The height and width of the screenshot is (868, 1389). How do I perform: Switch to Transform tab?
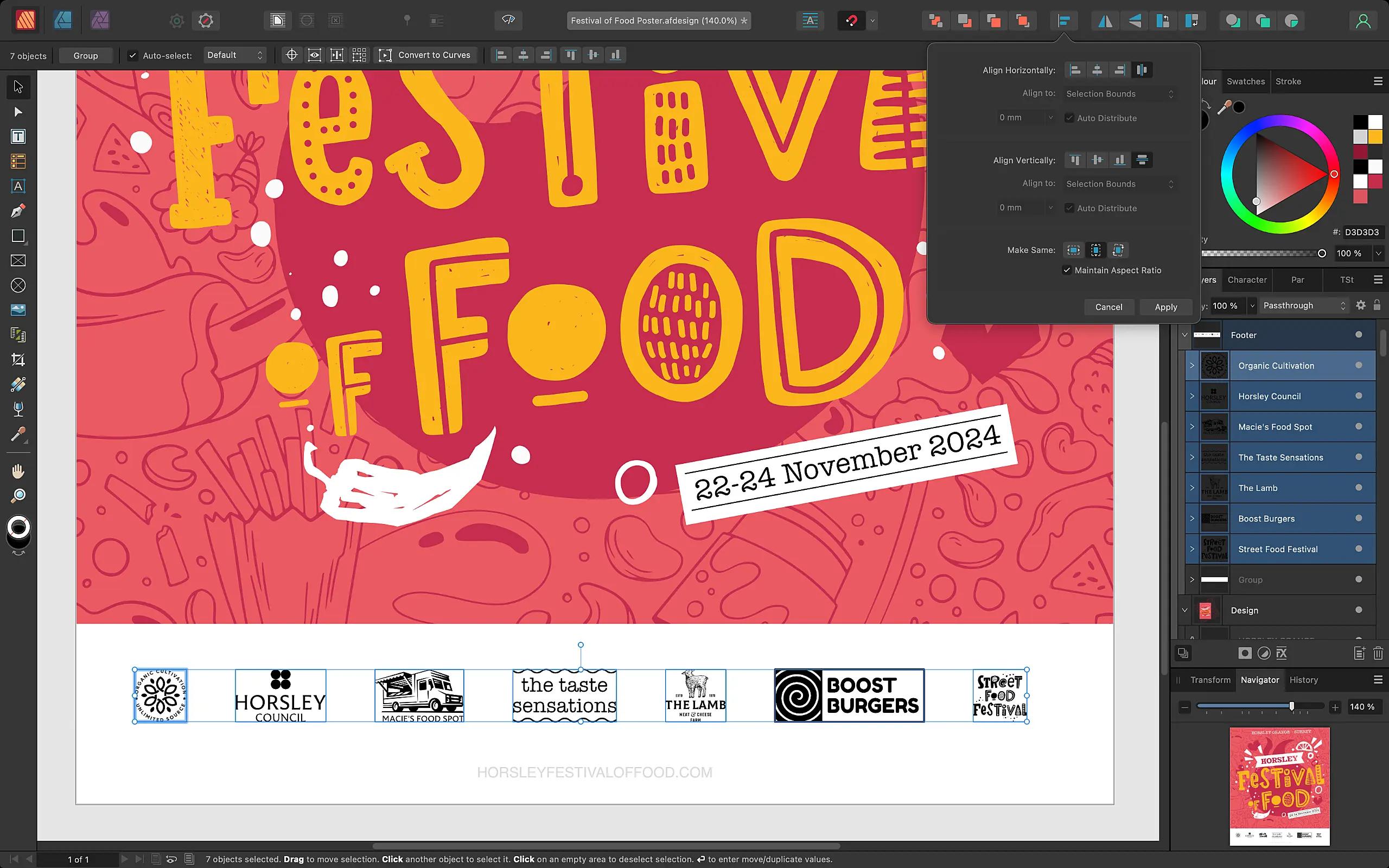1210,680
